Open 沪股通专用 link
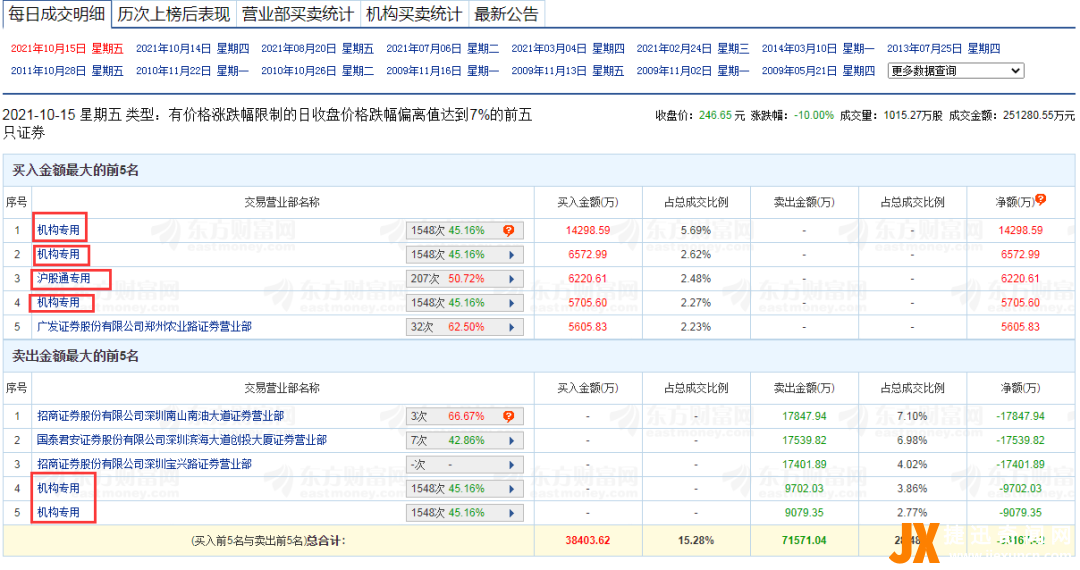Viewport: 1080px width, 570px height. (64, 278)
